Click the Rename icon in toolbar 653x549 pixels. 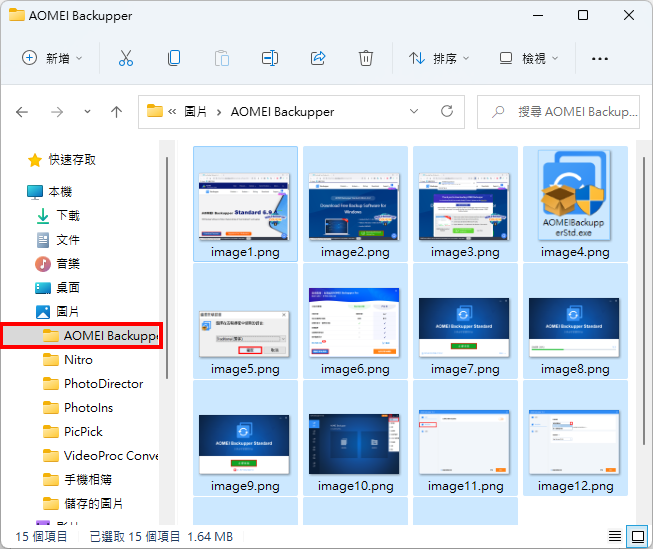click(x=270, y=58)
